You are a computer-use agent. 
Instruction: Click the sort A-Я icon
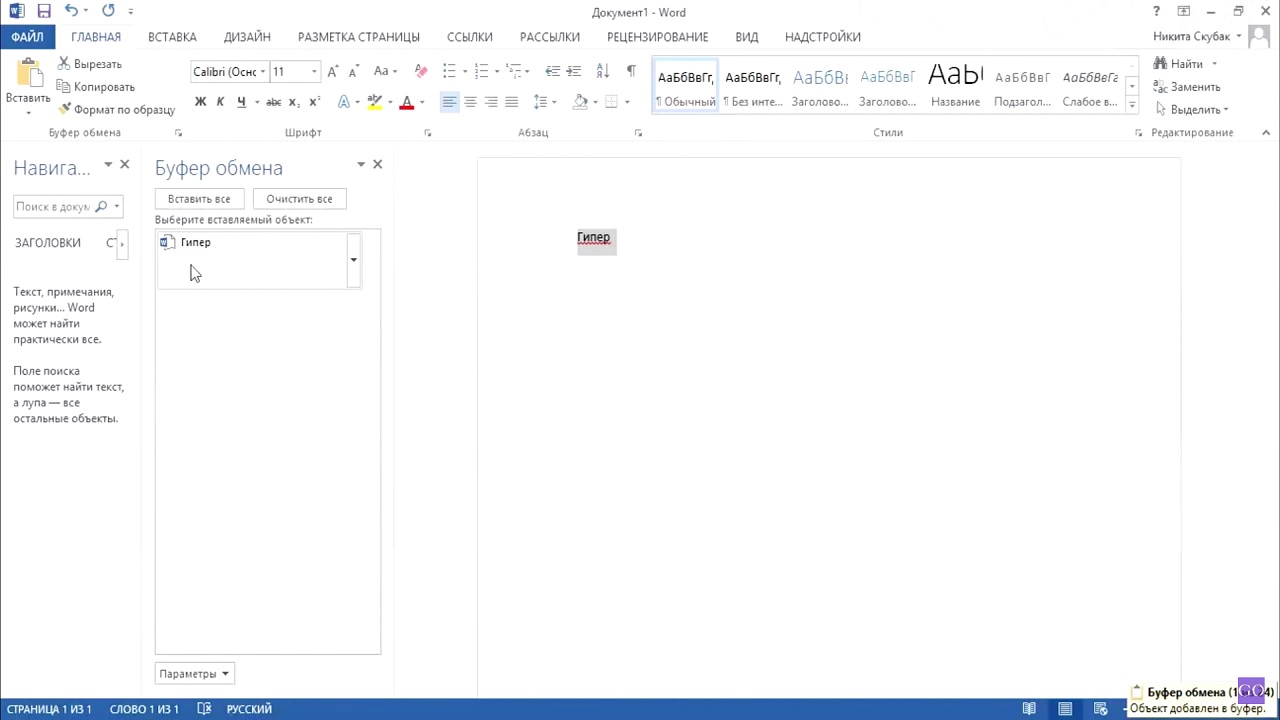point(602,72)
